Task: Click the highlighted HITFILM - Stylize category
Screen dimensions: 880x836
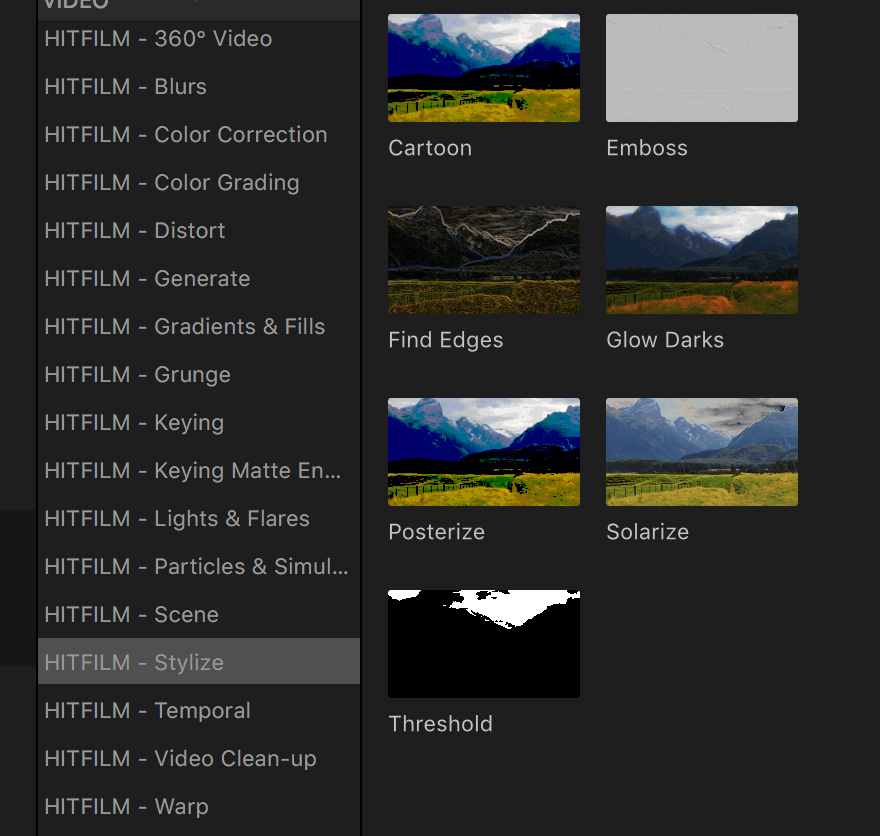Action: click(199, 663)
